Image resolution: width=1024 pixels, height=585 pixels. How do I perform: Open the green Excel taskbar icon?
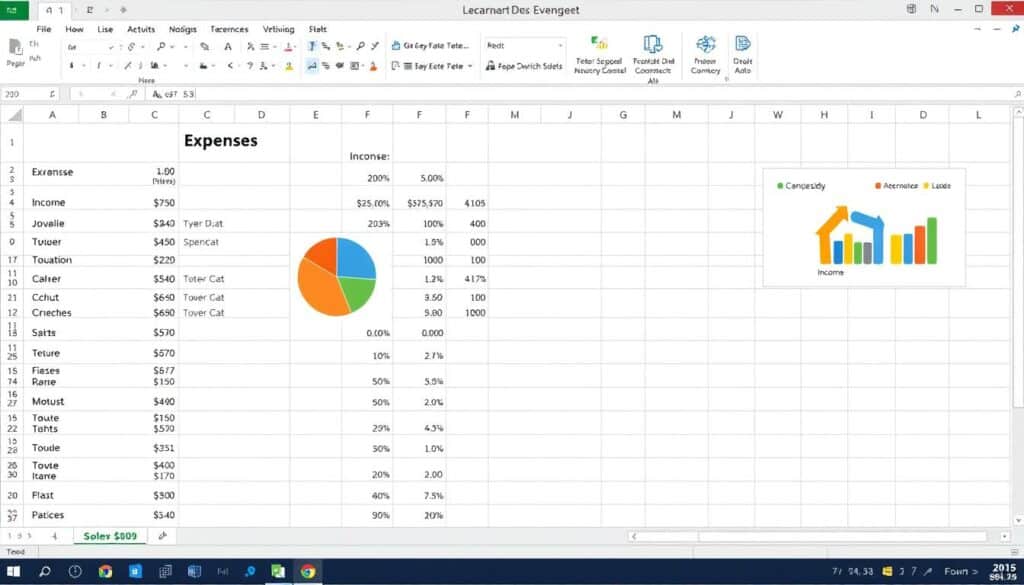278,571
